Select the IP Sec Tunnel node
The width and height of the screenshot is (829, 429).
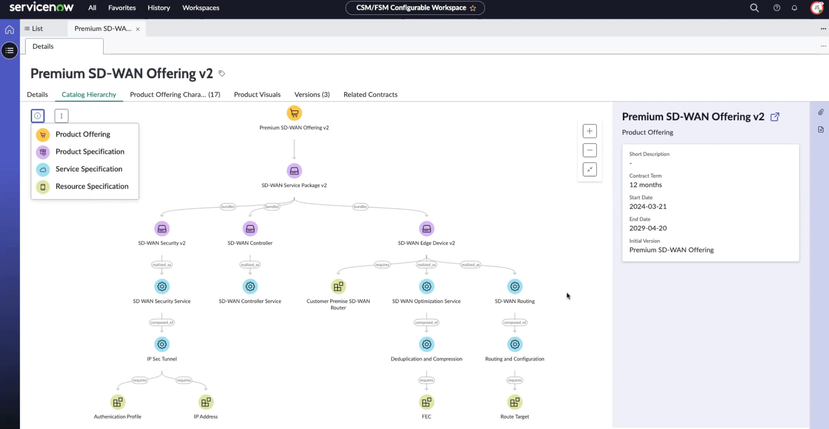(162, 344)
